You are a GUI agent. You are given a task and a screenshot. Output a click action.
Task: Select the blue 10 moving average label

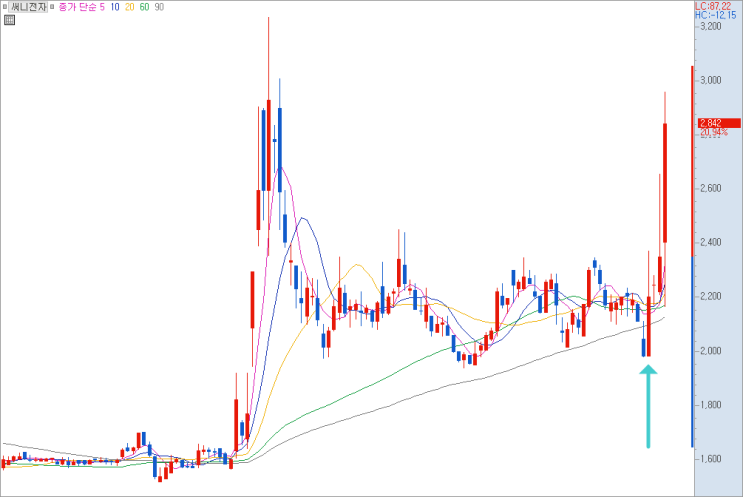pyautogui.click(x=115, y=7)
